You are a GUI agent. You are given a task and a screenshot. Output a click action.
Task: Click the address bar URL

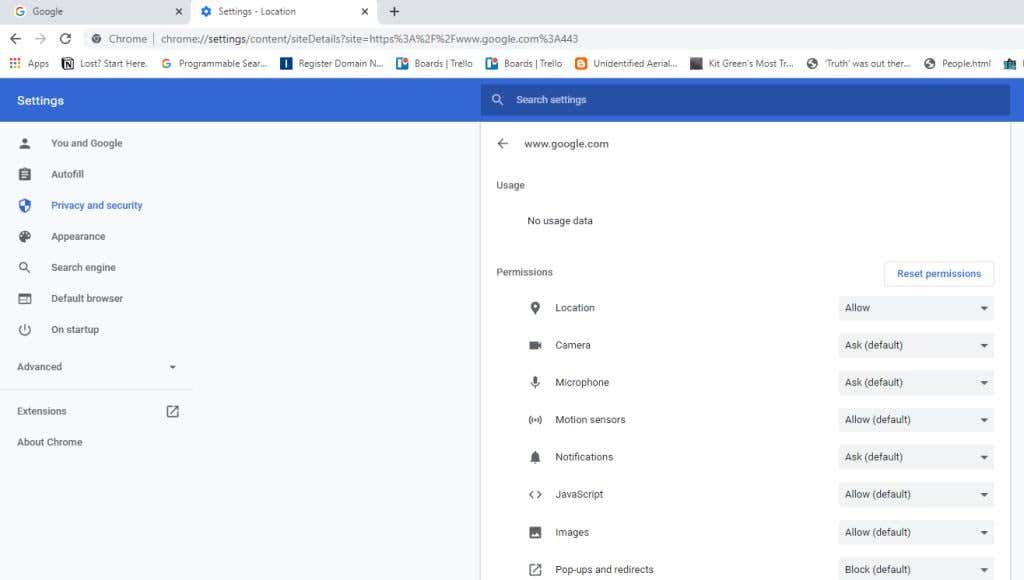369,39
